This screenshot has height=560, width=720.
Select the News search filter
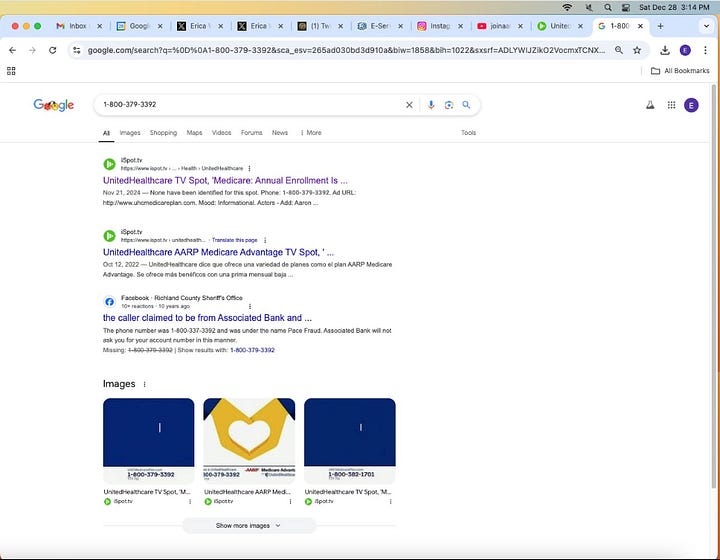point(280,133)
